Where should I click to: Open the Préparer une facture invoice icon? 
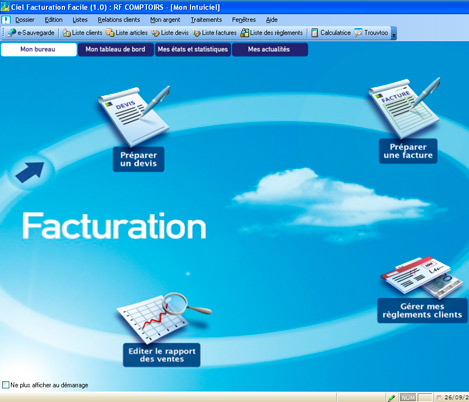(x=405, y=108)
